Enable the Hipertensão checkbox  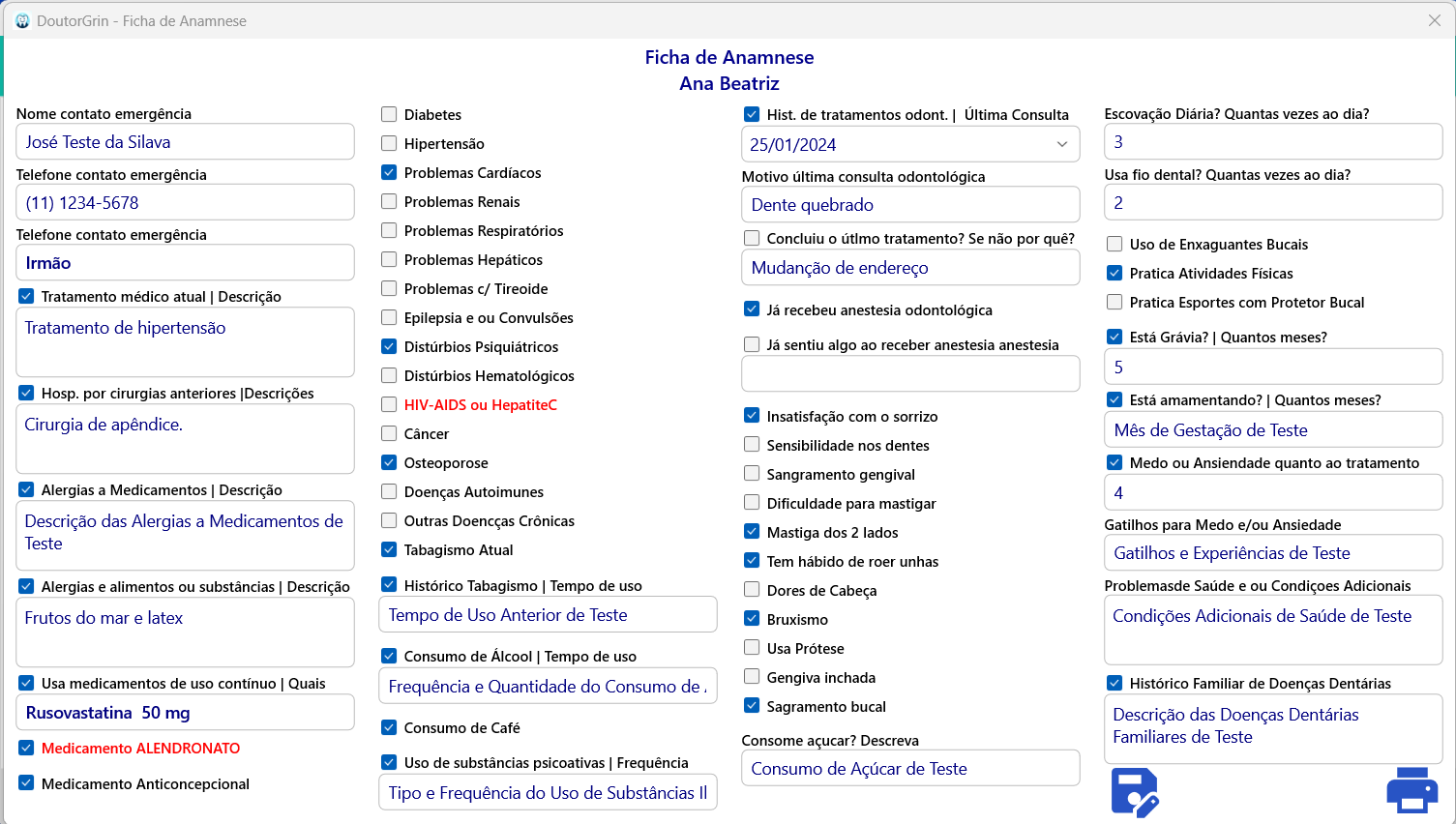point(390,143)
